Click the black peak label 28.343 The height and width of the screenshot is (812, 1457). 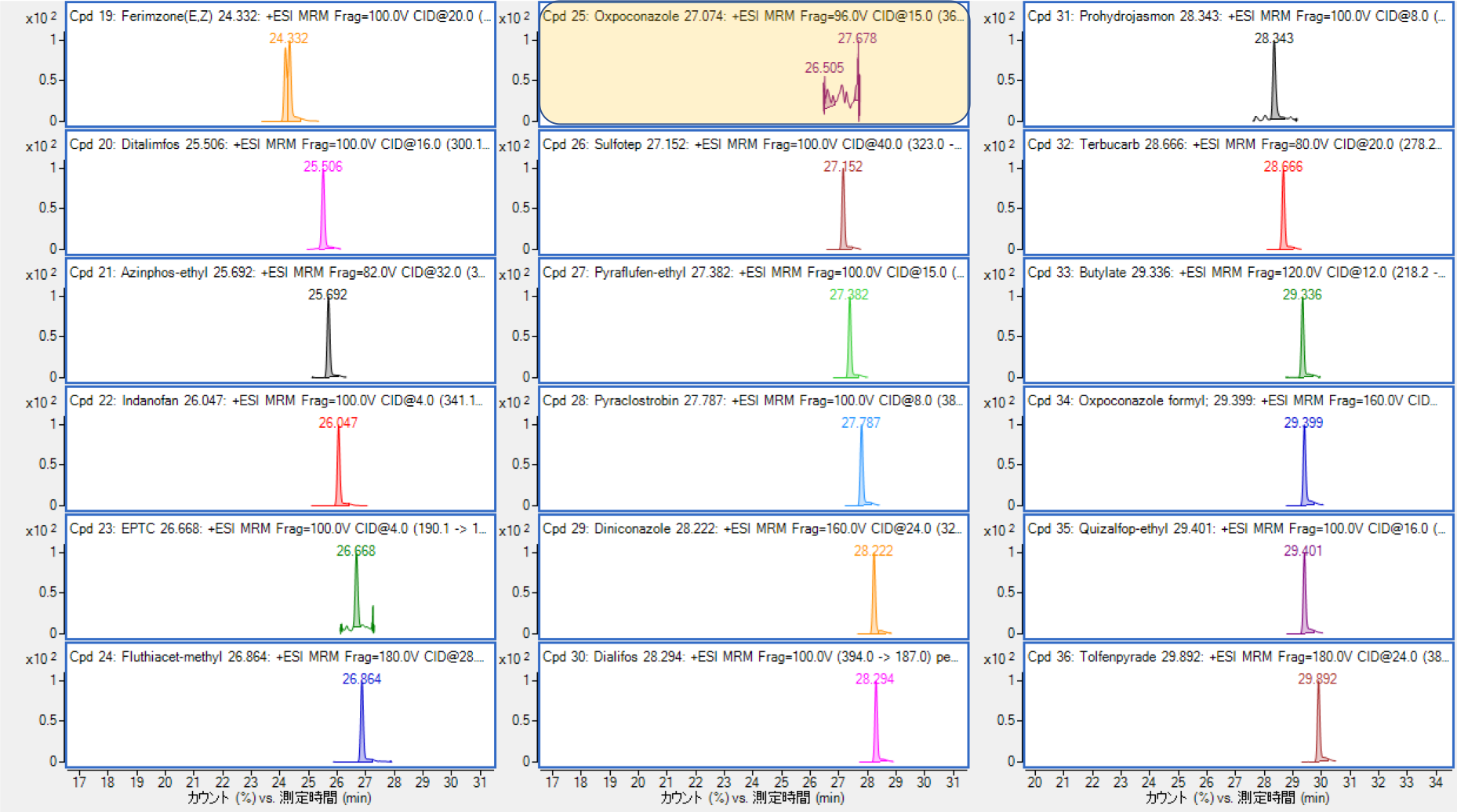1274,38
